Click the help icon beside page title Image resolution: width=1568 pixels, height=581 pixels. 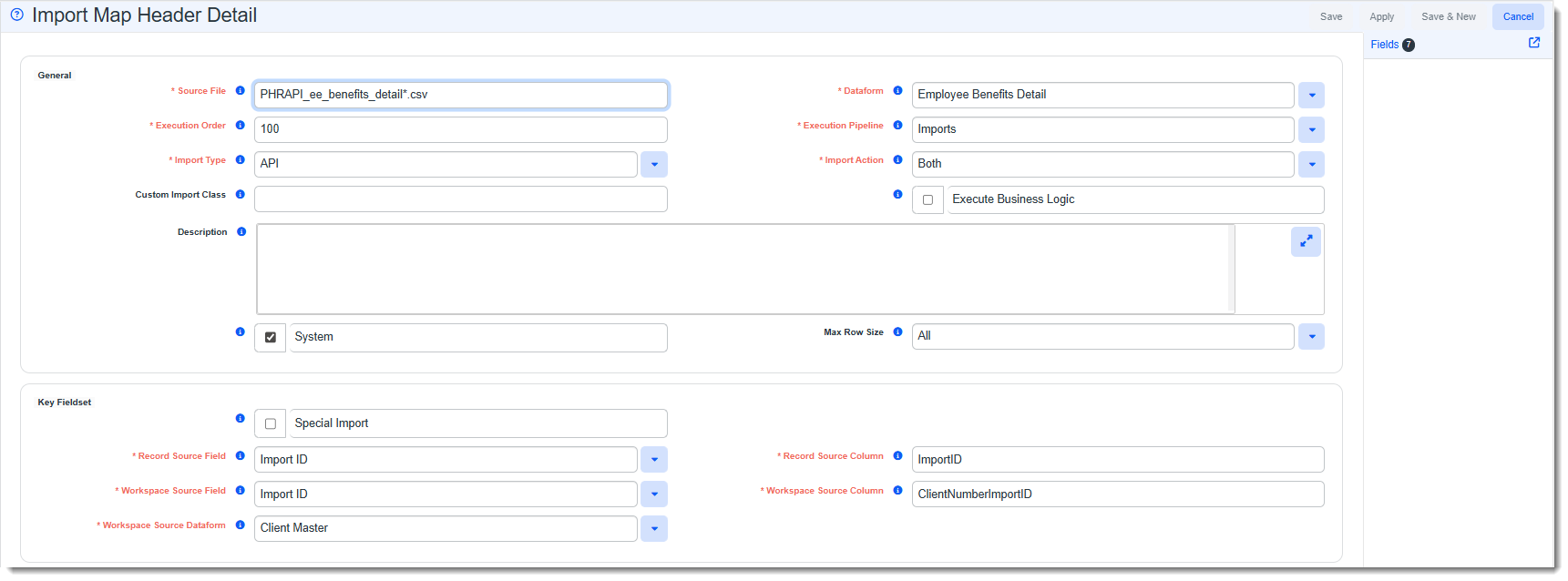click(x=16, y=15)
